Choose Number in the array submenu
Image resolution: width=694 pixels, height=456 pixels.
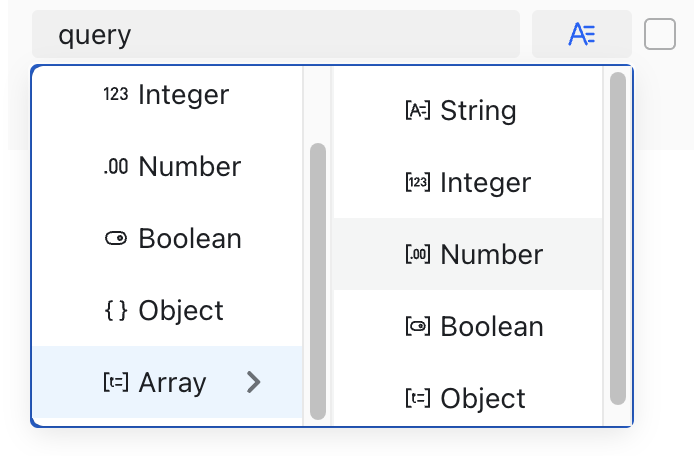point(467,254)
